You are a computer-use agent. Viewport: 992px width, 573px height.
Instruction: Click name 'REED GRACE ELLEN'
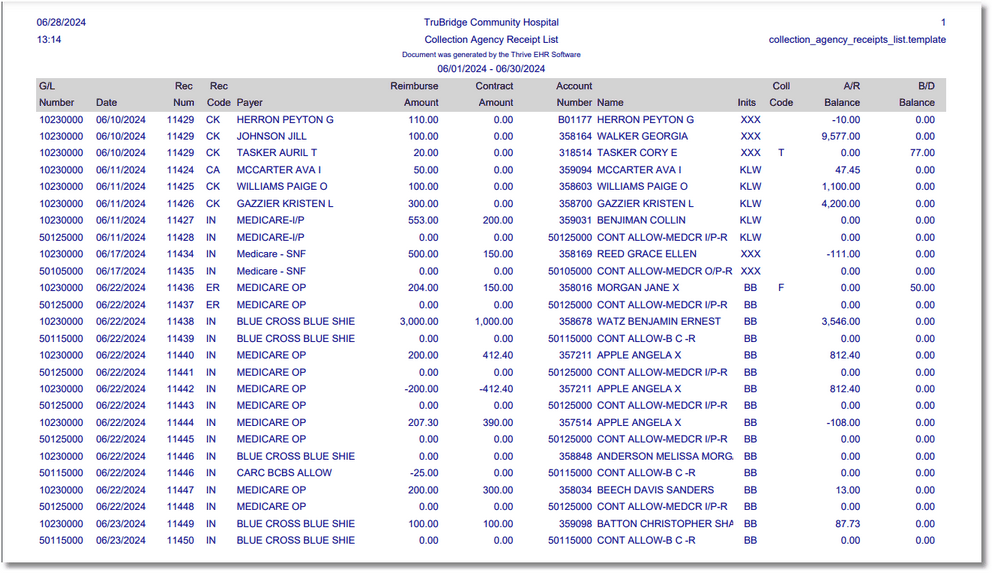pyautogui.click(x=647, y=254)
